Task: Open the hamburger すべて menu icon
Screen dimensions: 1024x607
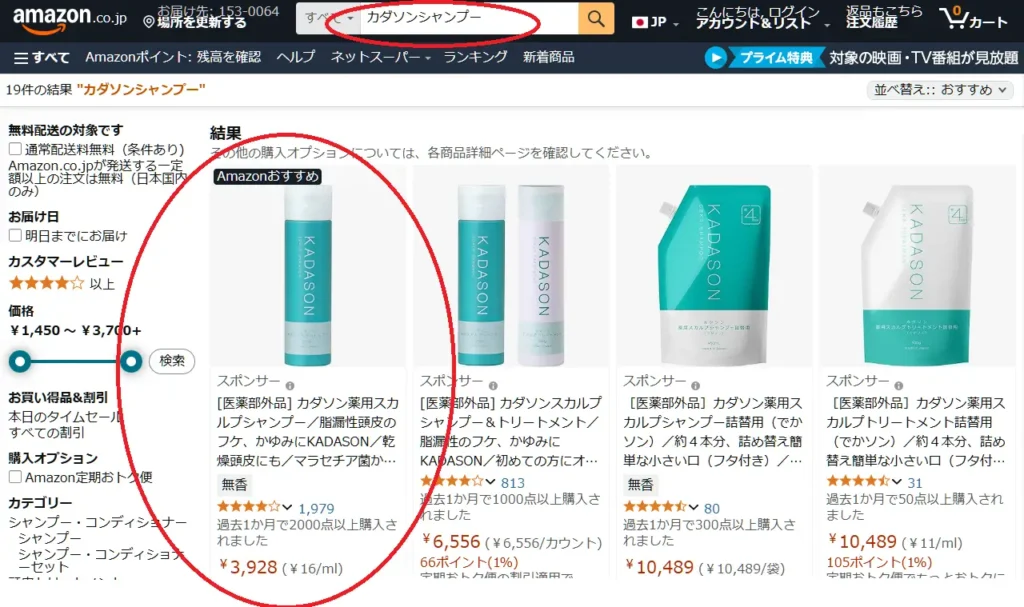Action: point(21,58)
